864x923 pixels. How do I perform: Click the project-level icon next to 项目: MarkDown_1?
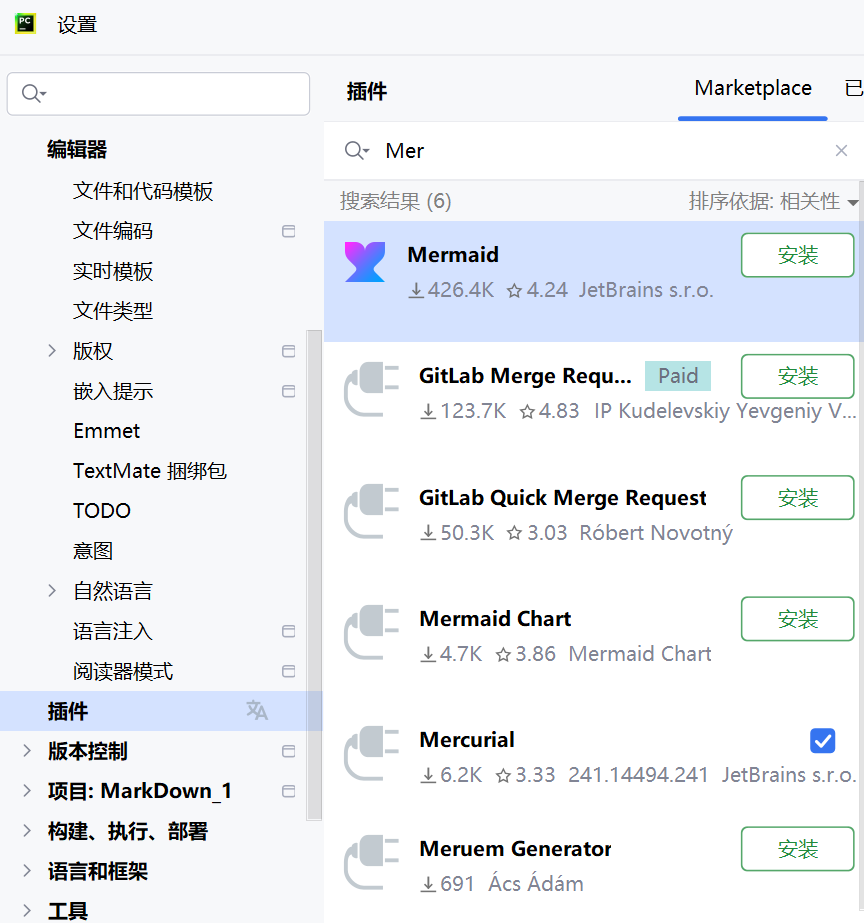(x=288, y=792)
